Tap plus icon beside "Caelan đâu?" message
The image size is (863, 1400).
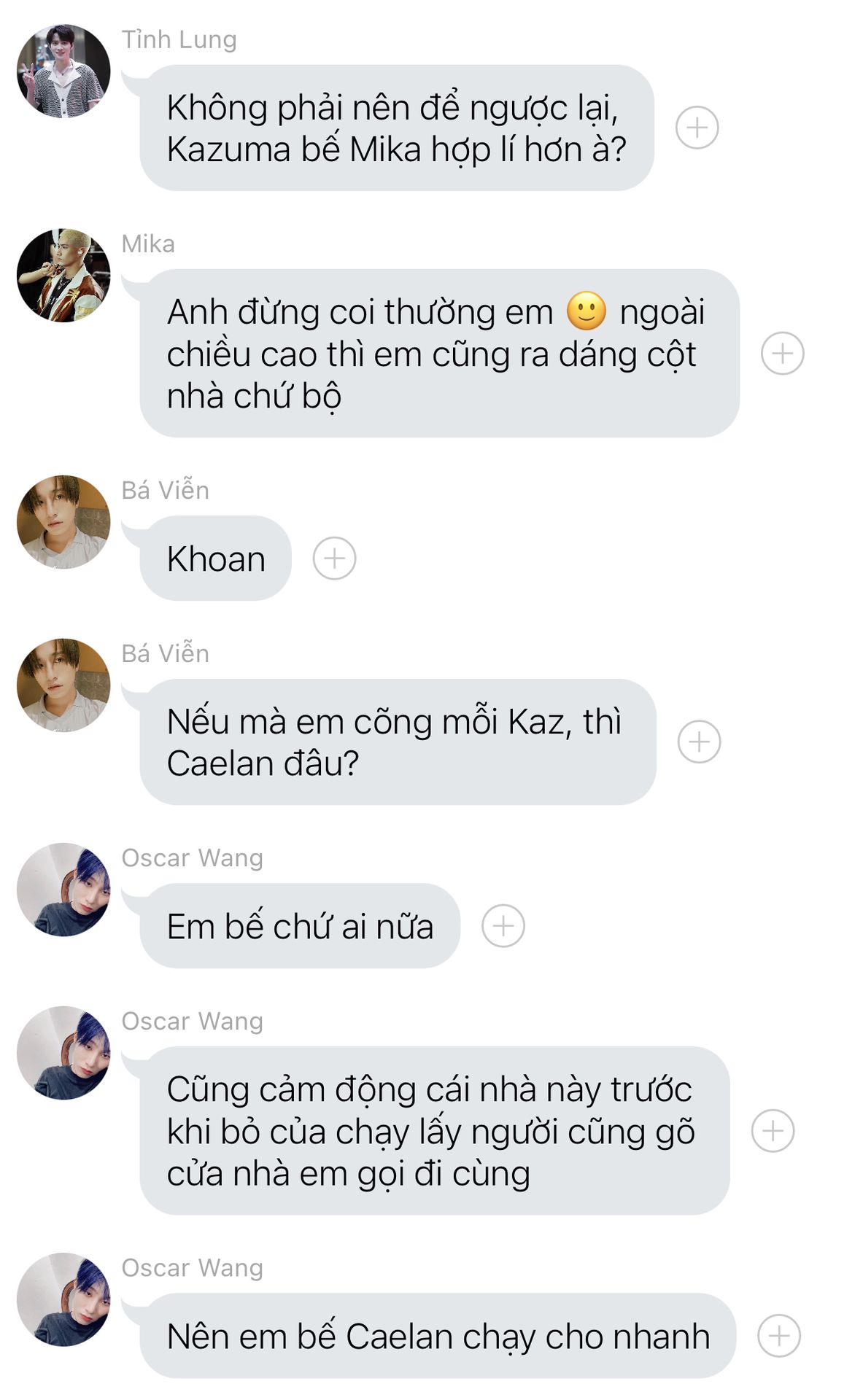click(699, 742)
